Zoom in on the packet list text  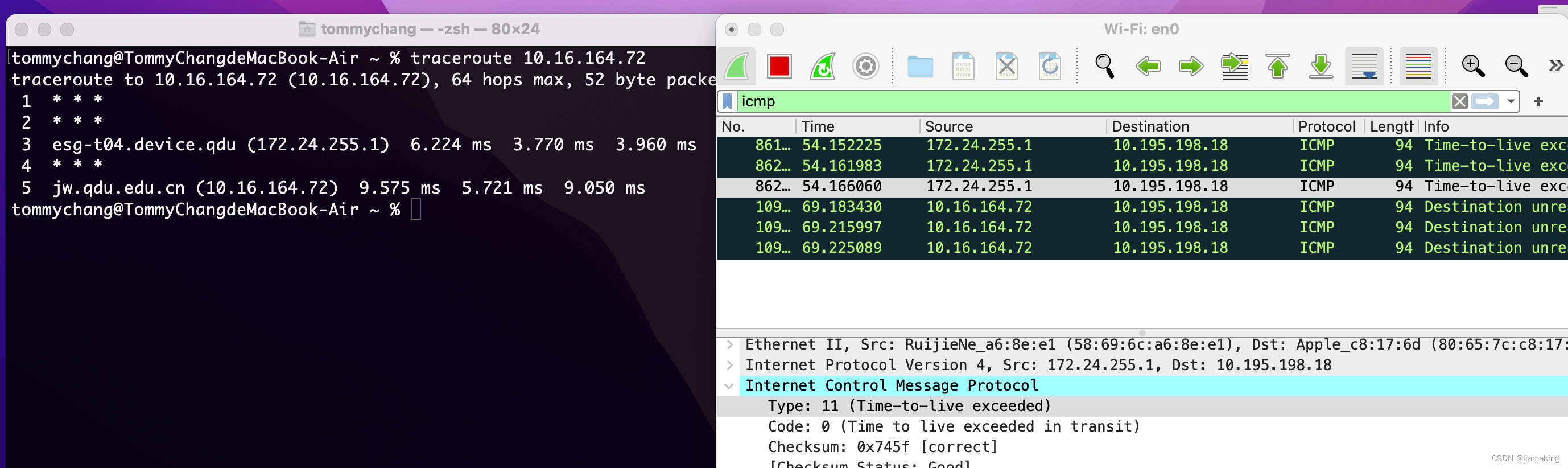pyautogui.click(x=1473, y=66)
